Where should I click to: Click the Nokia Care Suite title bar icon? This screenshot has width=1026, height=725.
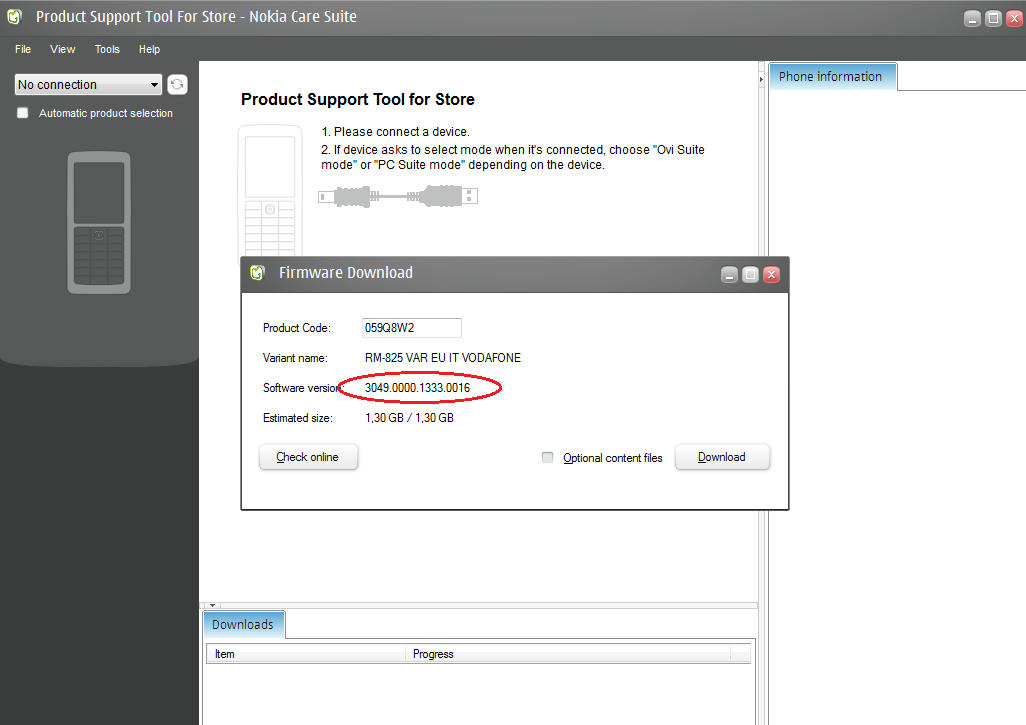tap(15, 17)
